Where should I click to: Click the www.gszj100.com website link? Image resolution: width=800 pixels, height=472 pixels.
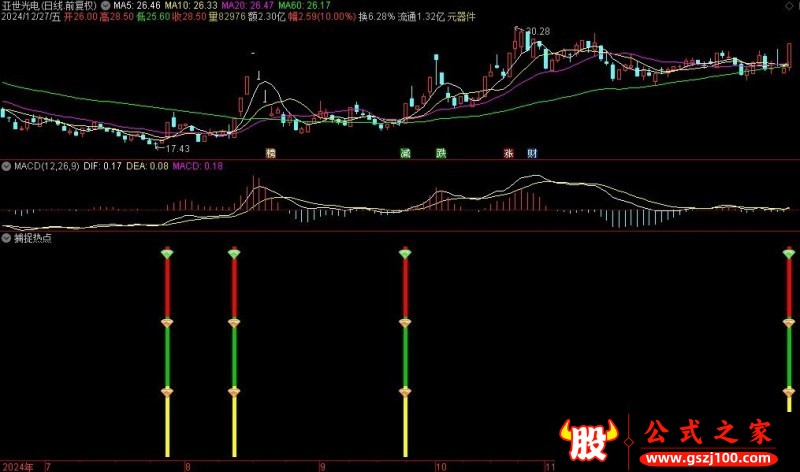click(708, 458)
